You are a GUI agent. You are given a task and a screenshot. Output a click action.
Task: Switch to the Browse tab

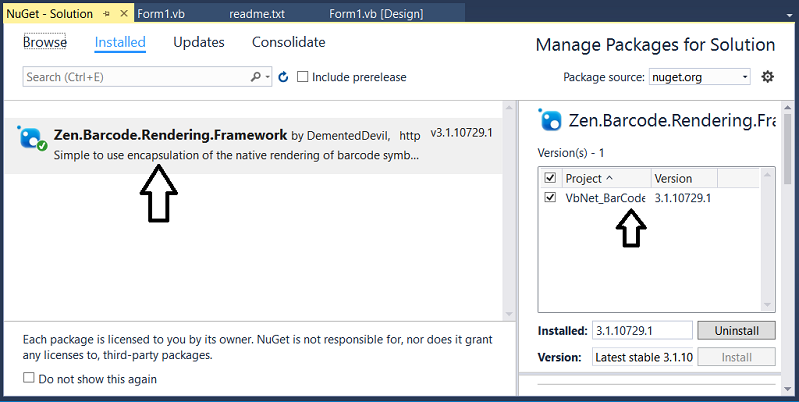[45, 42]
